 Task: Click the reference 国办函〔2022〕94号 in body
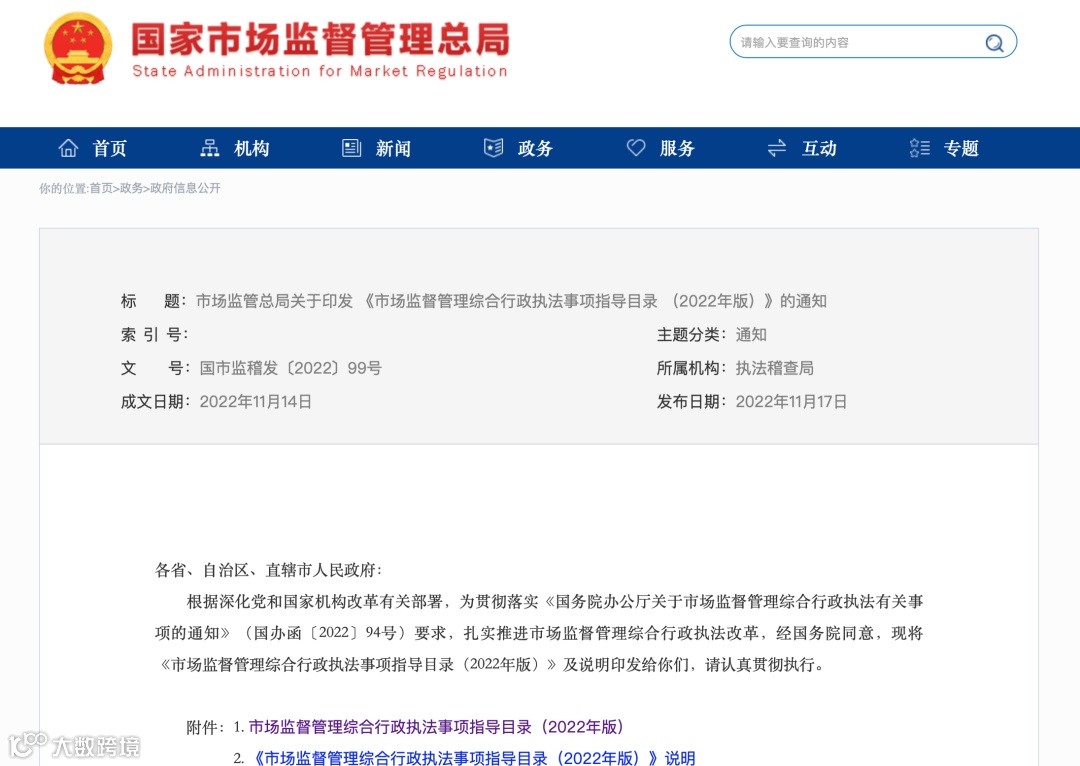point(325,633)
